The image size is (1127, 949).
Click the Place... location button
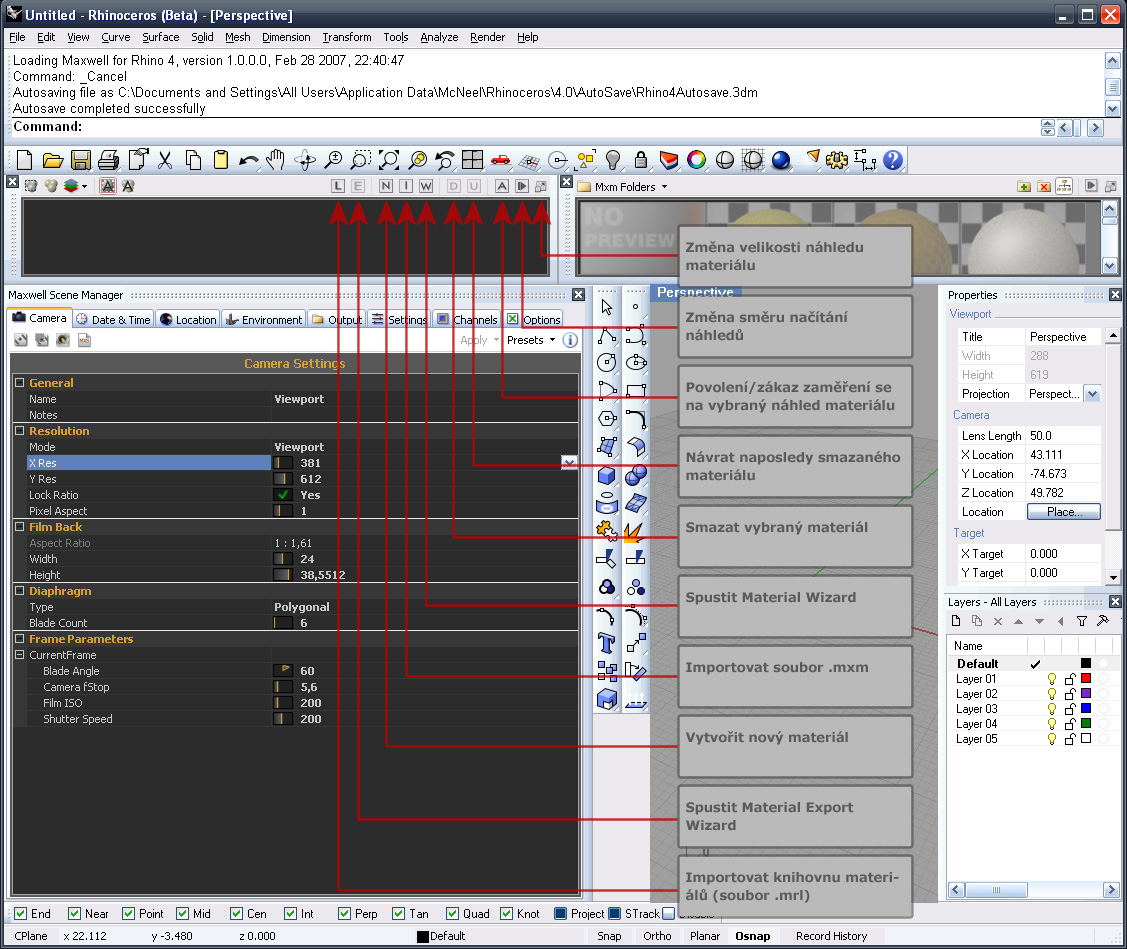tap(1063, 512)
